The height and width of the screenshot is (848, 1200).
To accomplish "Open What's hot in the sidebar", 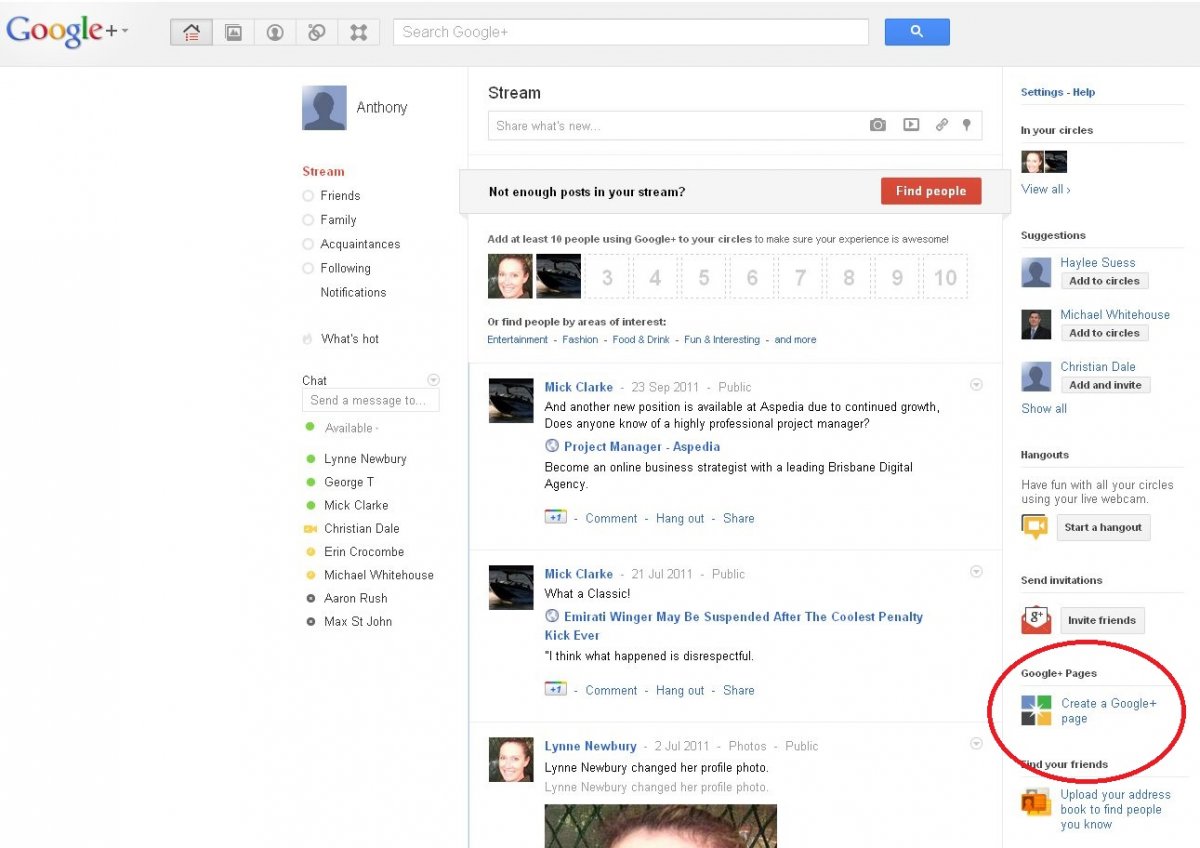I will 350,339.
